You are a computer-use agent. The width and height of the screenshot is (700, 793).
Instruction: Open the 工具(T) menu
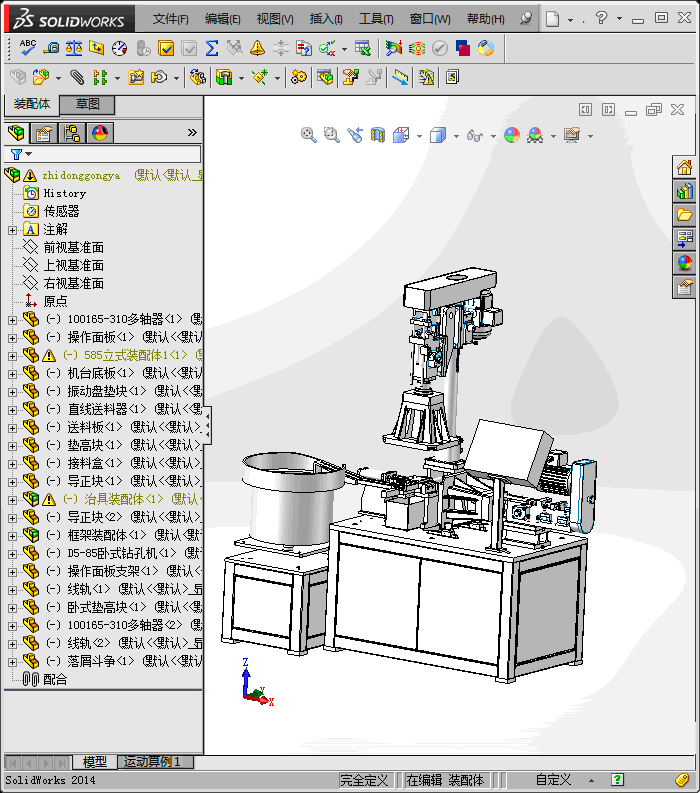point(376,19)
